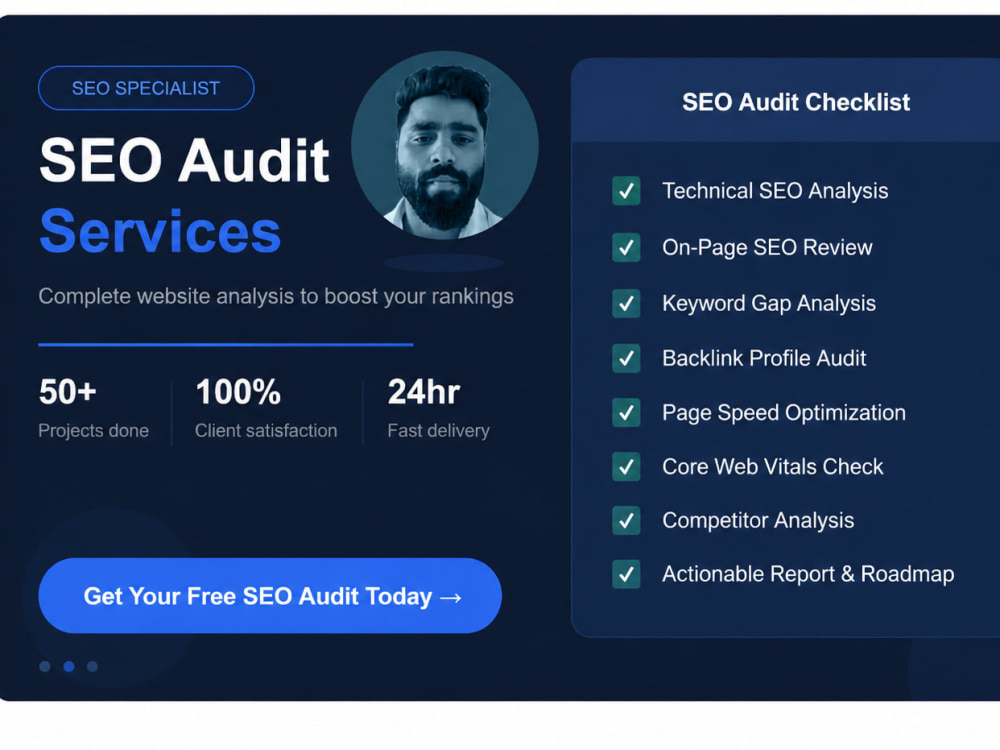Click the 'SEO Audit' white headline
Viewport: 1000px width, 750px height.
click(184, 160)
